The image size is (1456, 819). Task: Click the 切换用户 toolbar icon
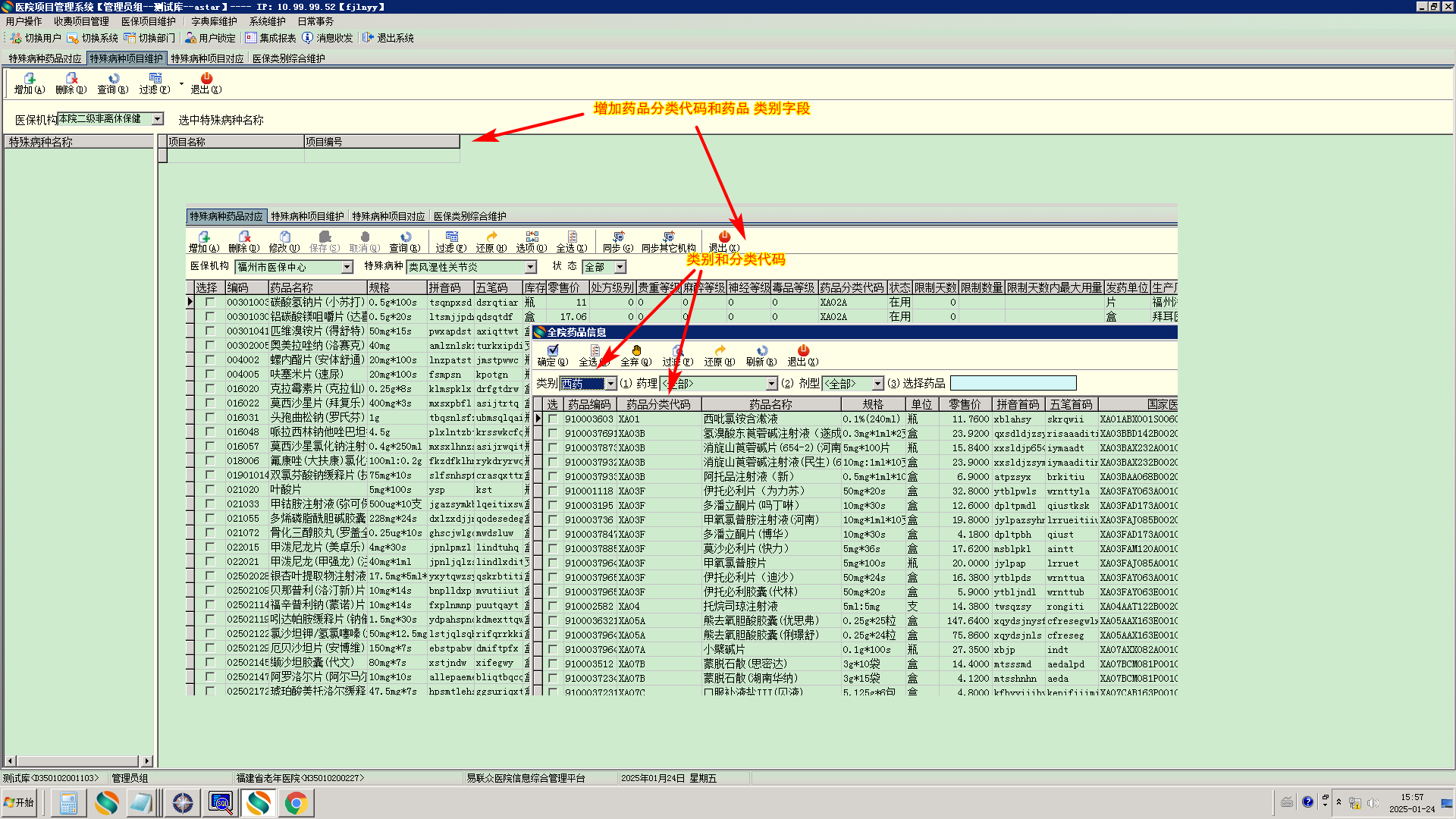point(17,38)
